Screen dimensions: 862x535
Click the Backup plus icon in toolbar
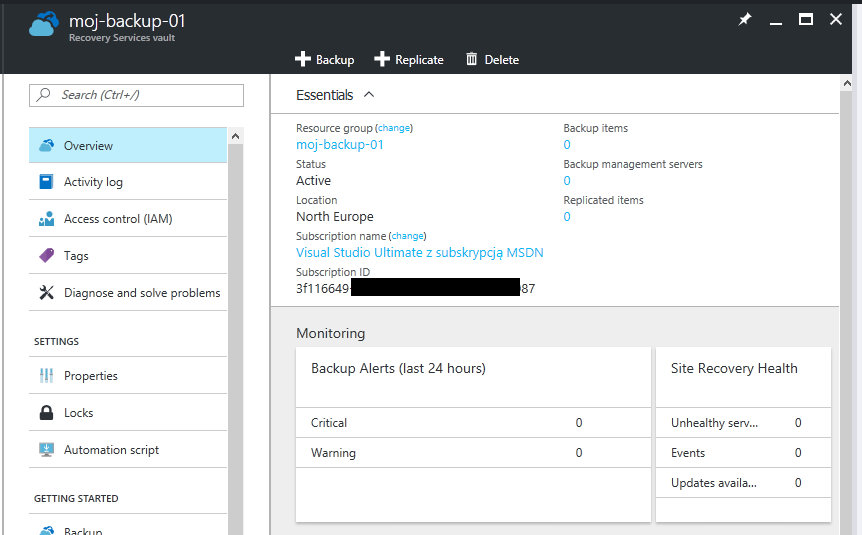[x=303, y=59]
